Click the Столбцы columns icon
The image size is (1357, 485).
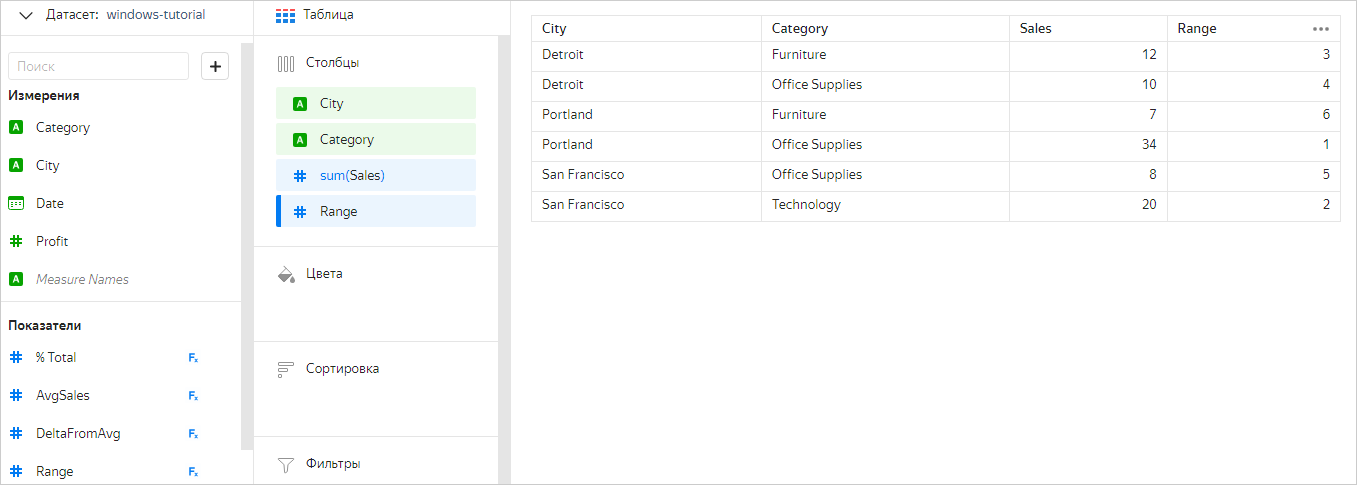286,63
